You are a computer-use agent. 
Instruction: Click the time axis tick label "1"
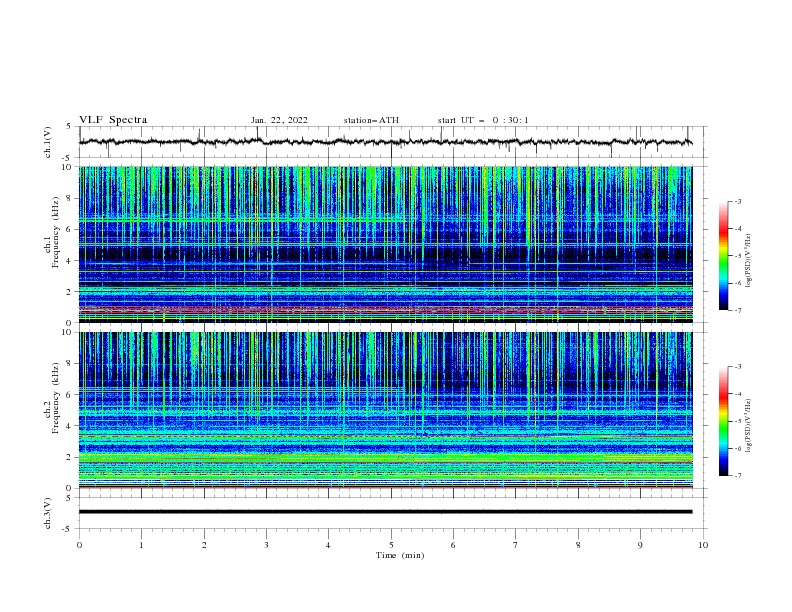[x=142, y=545]
